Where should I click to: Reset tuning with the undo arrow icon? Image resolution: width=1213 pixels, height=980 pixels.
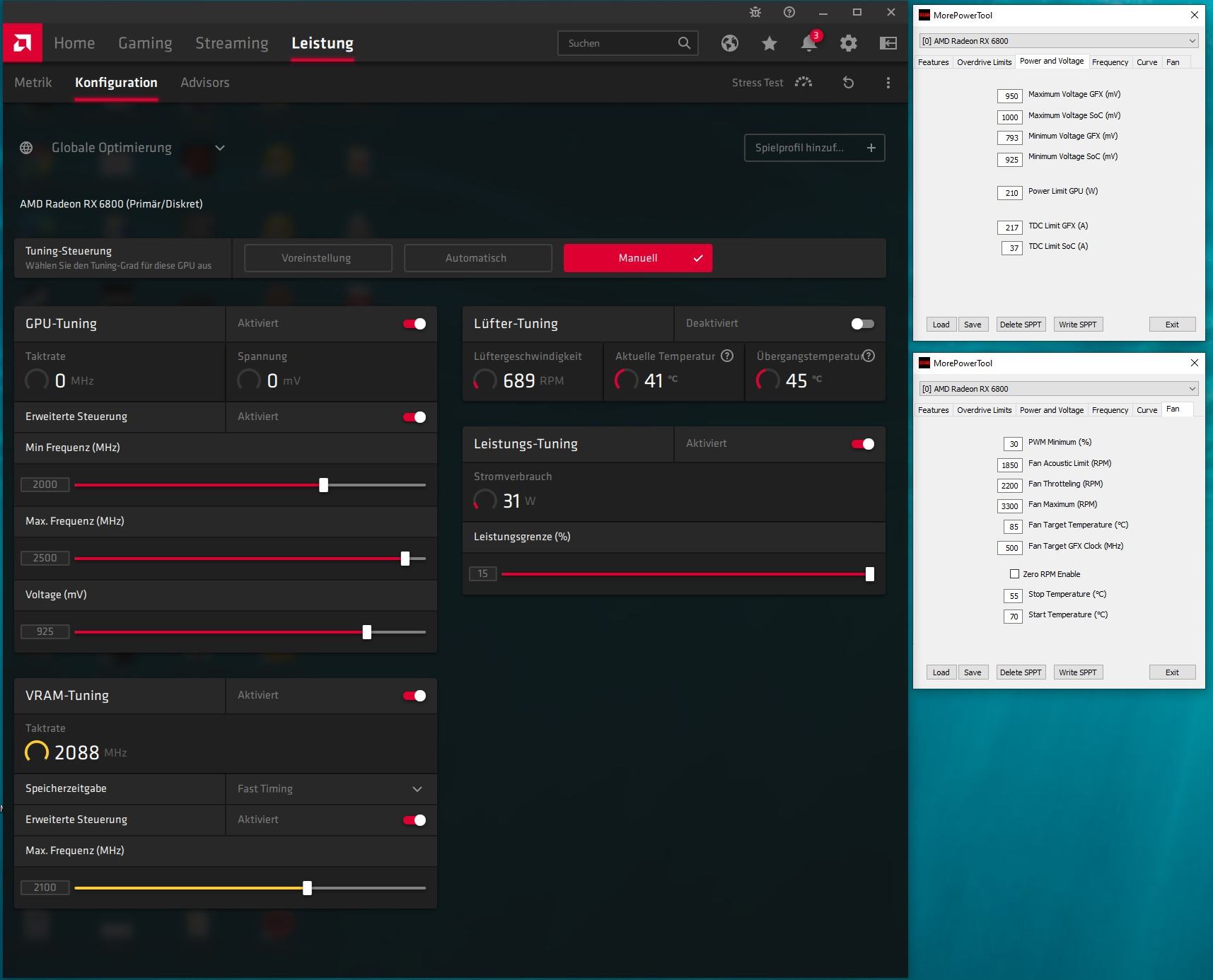point(849,83)
